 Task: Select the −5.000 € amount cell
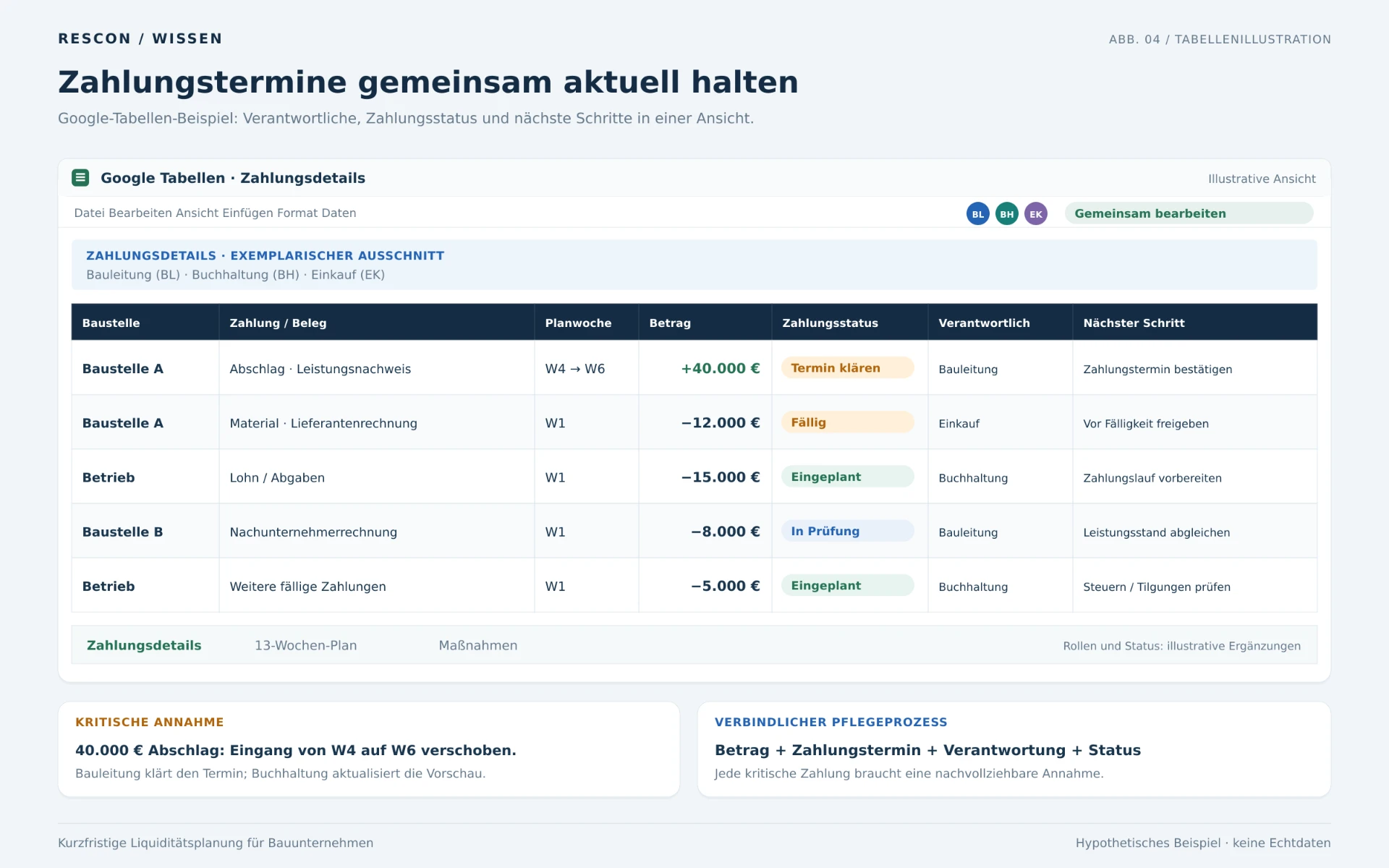coord(705,585)
